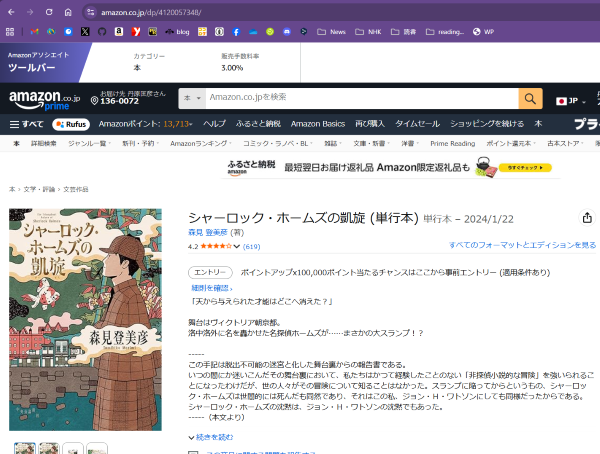The height and width of the screenshot is (454, 600).
Task: Open the Amazon bookmark icon in bookmarks bar
Action: click(x=119, y=32)
